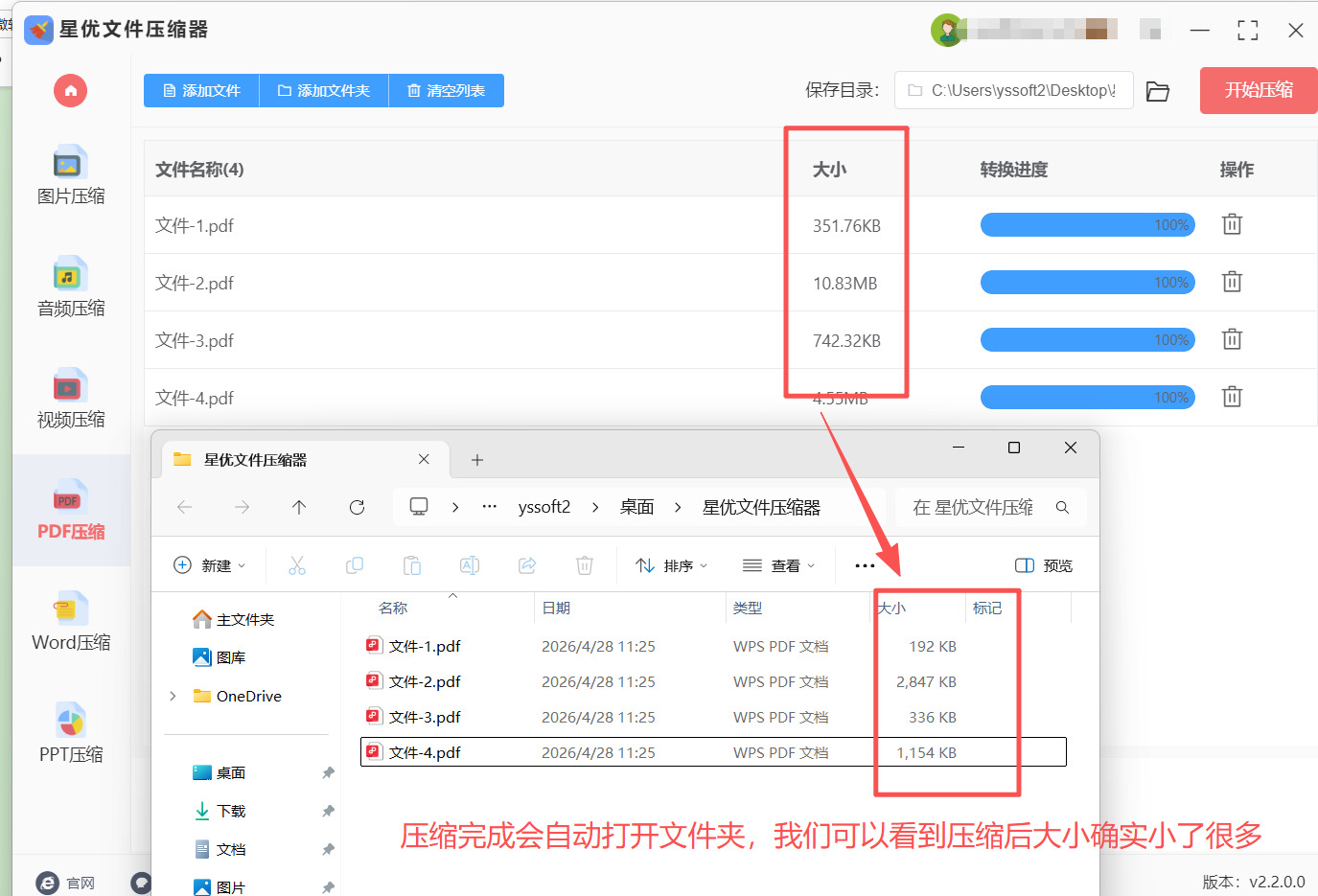Toggle the 预览 preview pane
The height and width of the screenshot is (896, 1318).
coord(1044,565)
